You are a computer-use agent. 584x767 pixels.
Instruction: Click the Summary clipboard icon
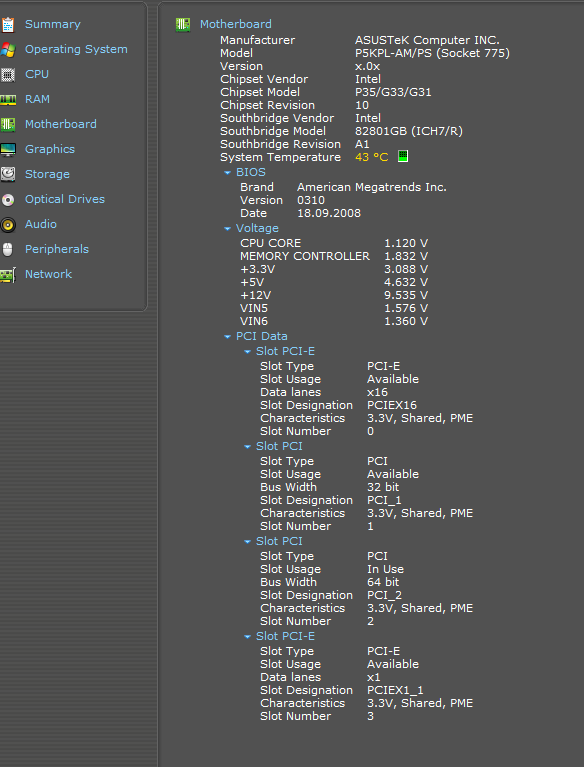point(8,24)
